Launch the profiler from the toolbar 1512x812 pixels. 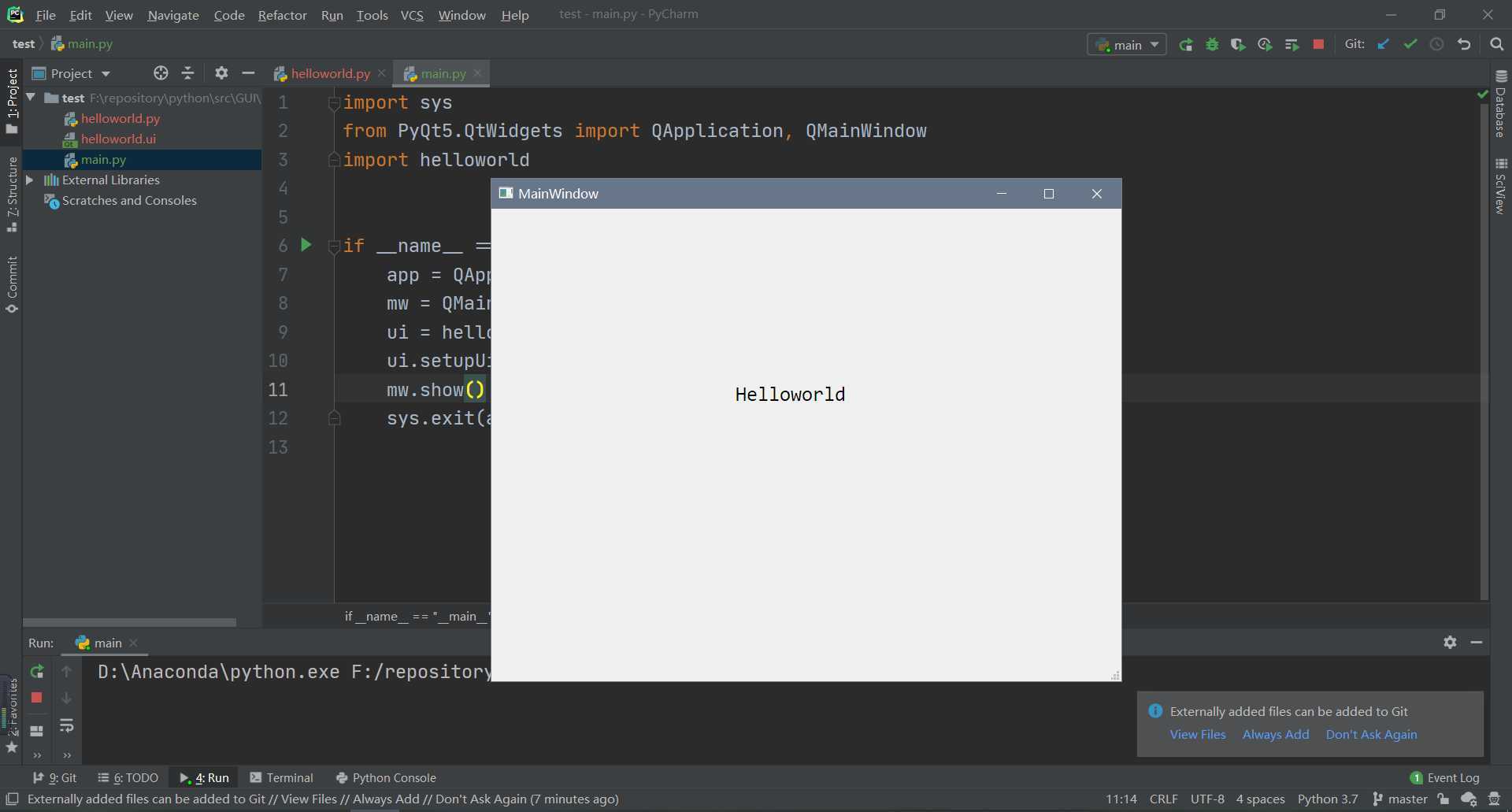pos(1266,45)
